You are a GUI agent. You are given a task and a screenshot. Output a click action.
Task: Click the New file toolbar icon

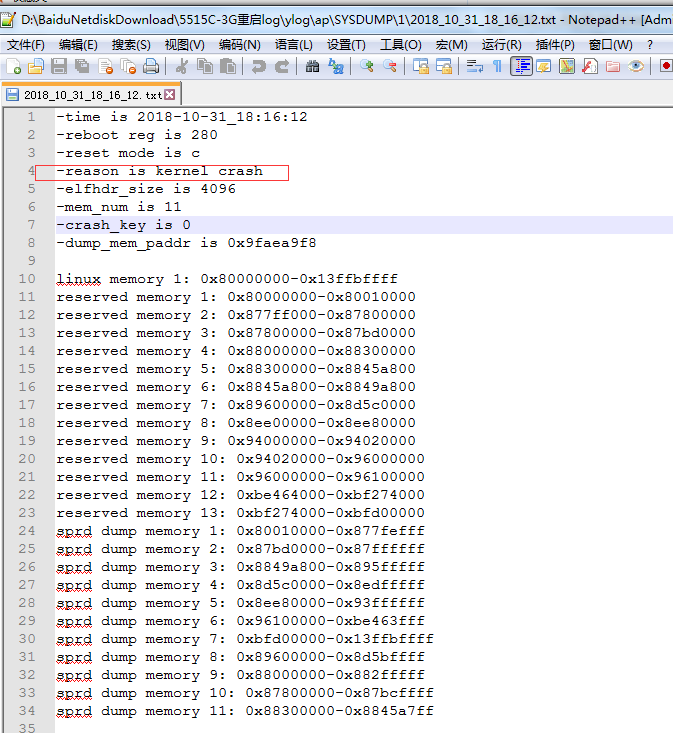point(14,66)
